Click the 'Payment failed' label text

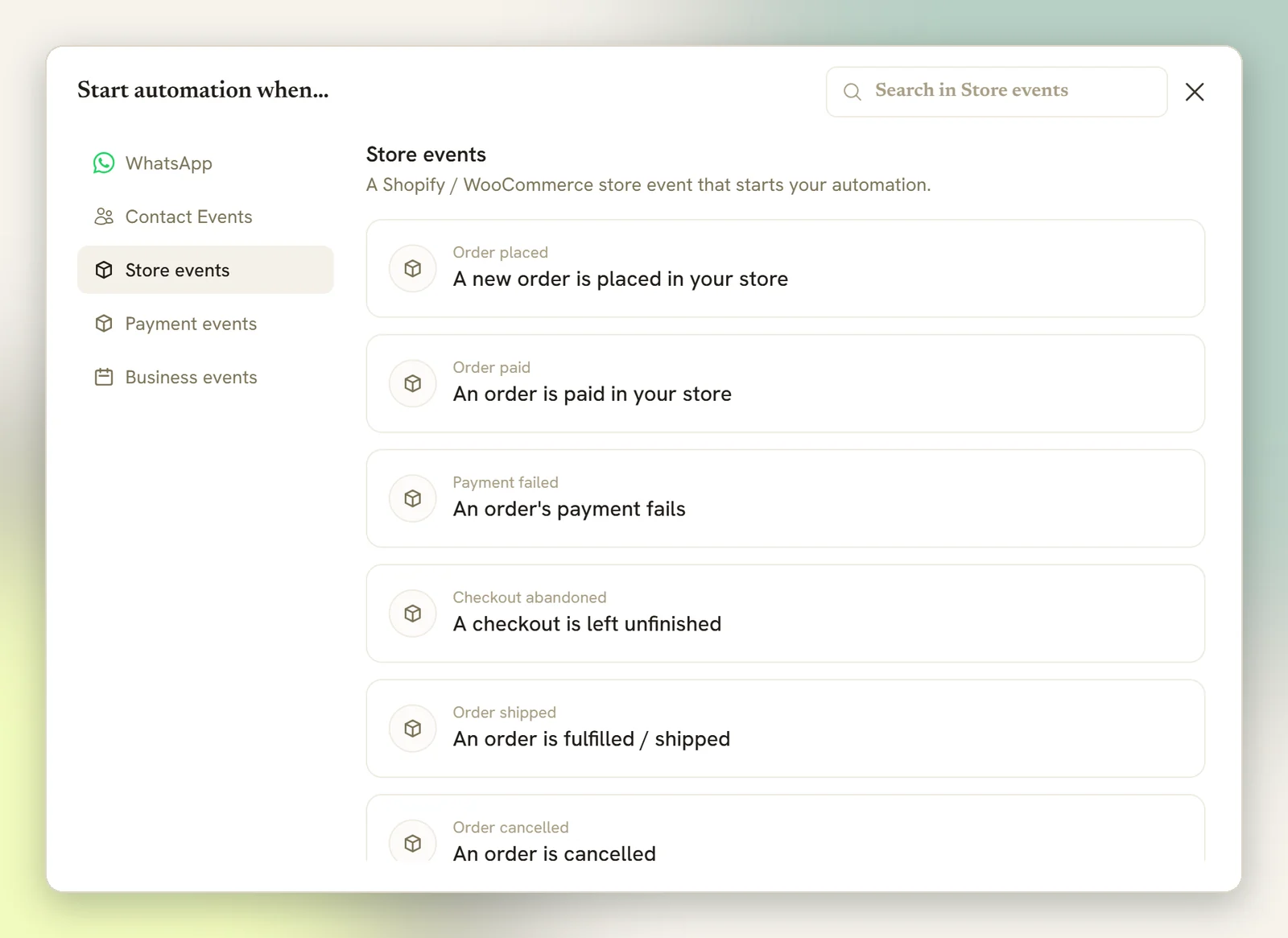click(x=506, y=483)
